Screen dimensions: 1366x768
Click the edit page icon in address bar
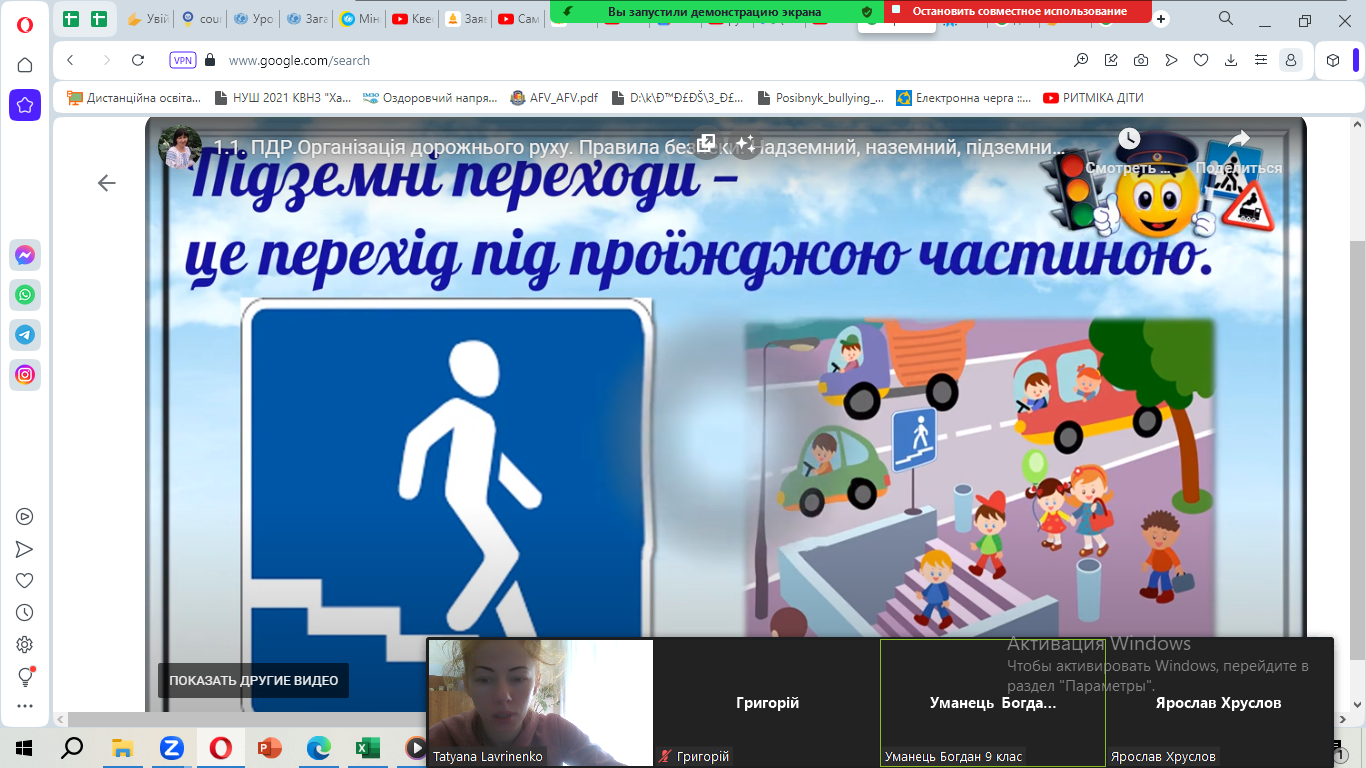tap(1111, 60)
